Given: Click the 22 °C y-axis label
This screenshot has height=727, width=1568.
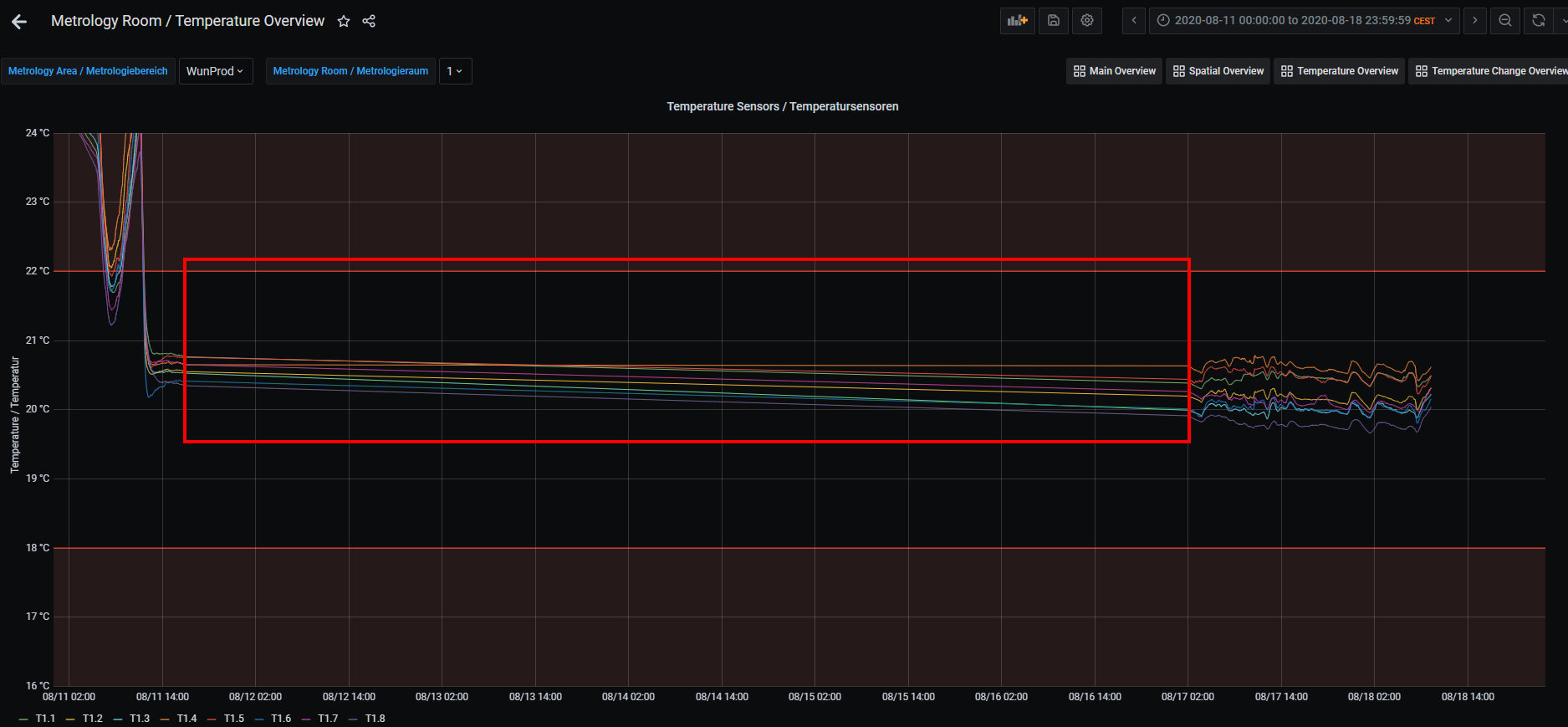Looking at the screenshot, I should [38, 271].
